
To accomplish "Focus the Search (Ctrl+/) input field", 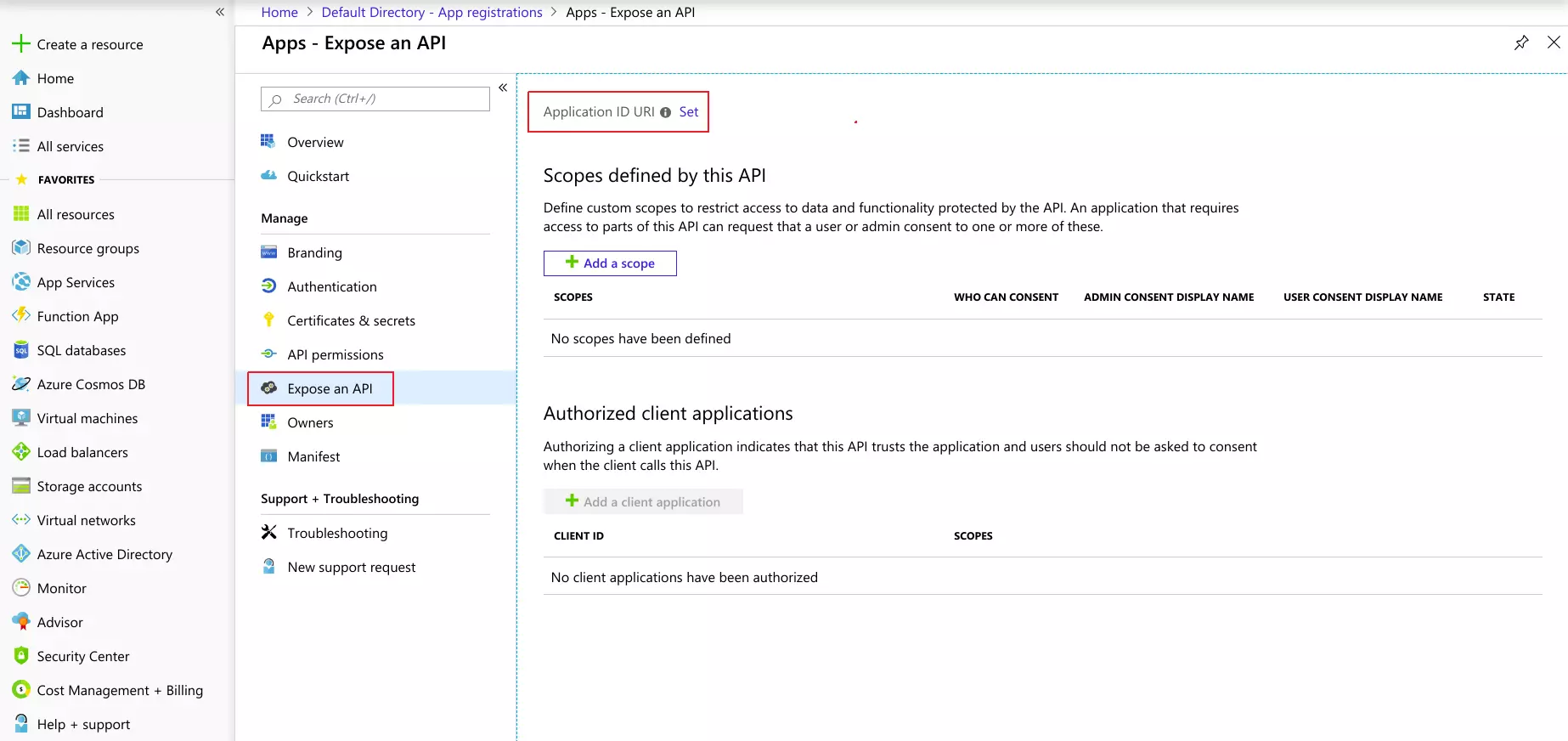I will [375, 99].
